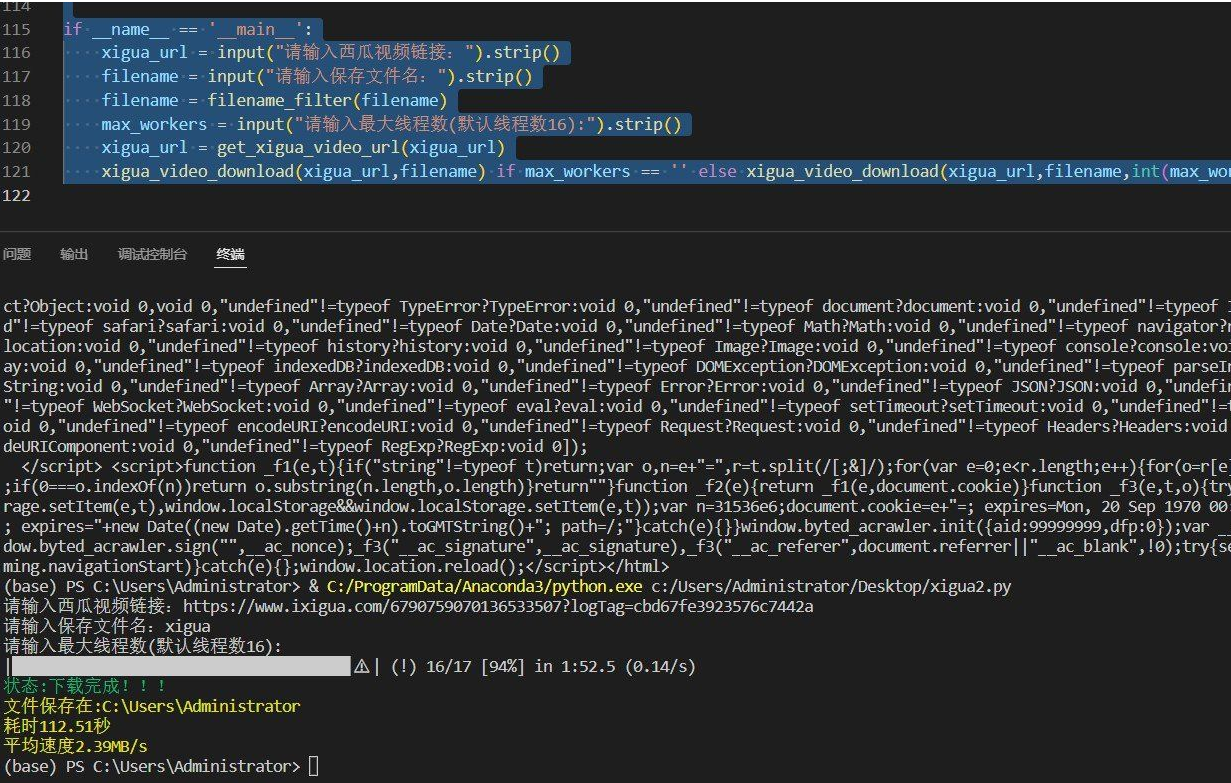Click line number 120 in the gutter
The image size is (1231, 783).
pyautogui.click(x=17, y=148)
